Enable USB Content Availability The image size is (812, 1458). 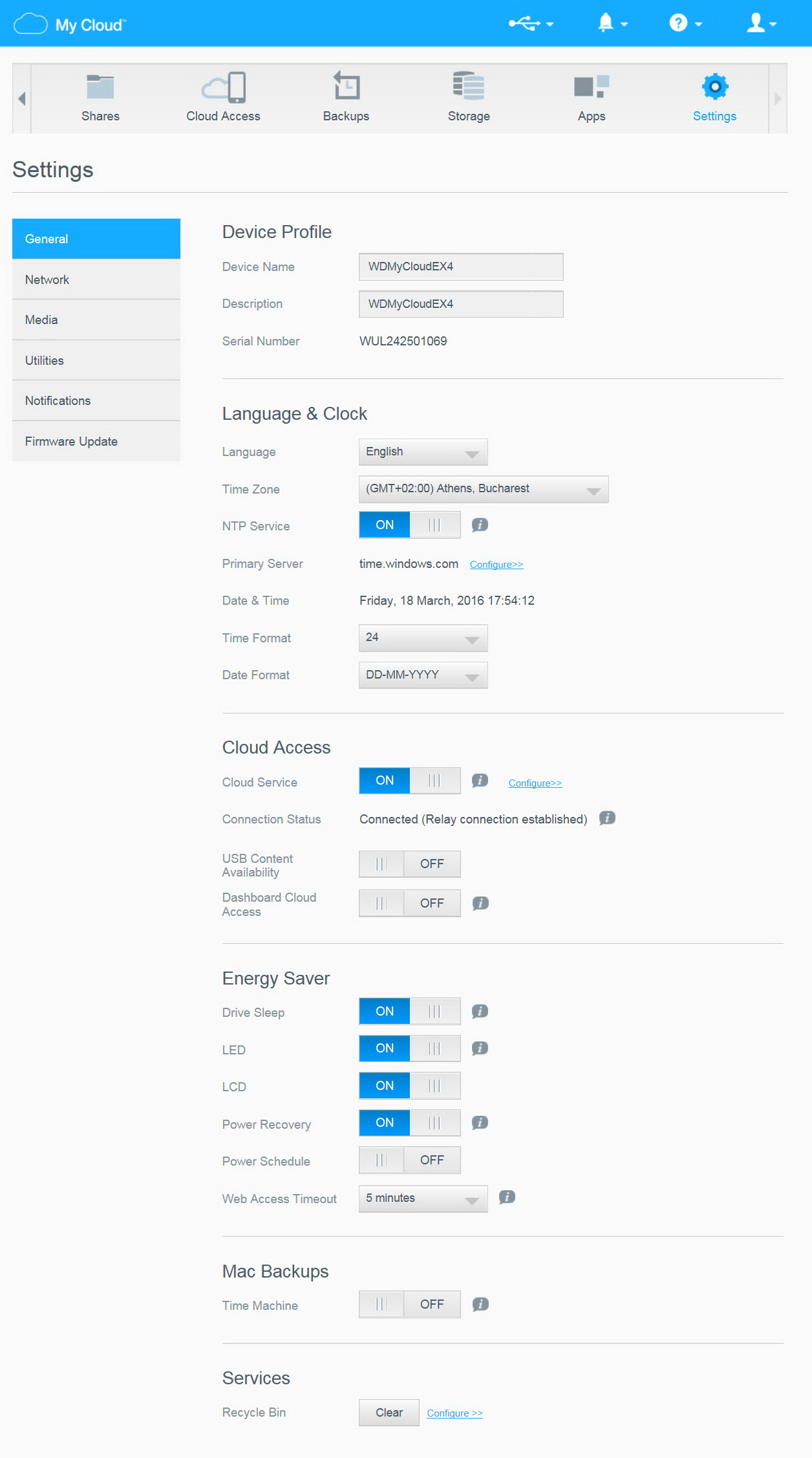[410, 864]
